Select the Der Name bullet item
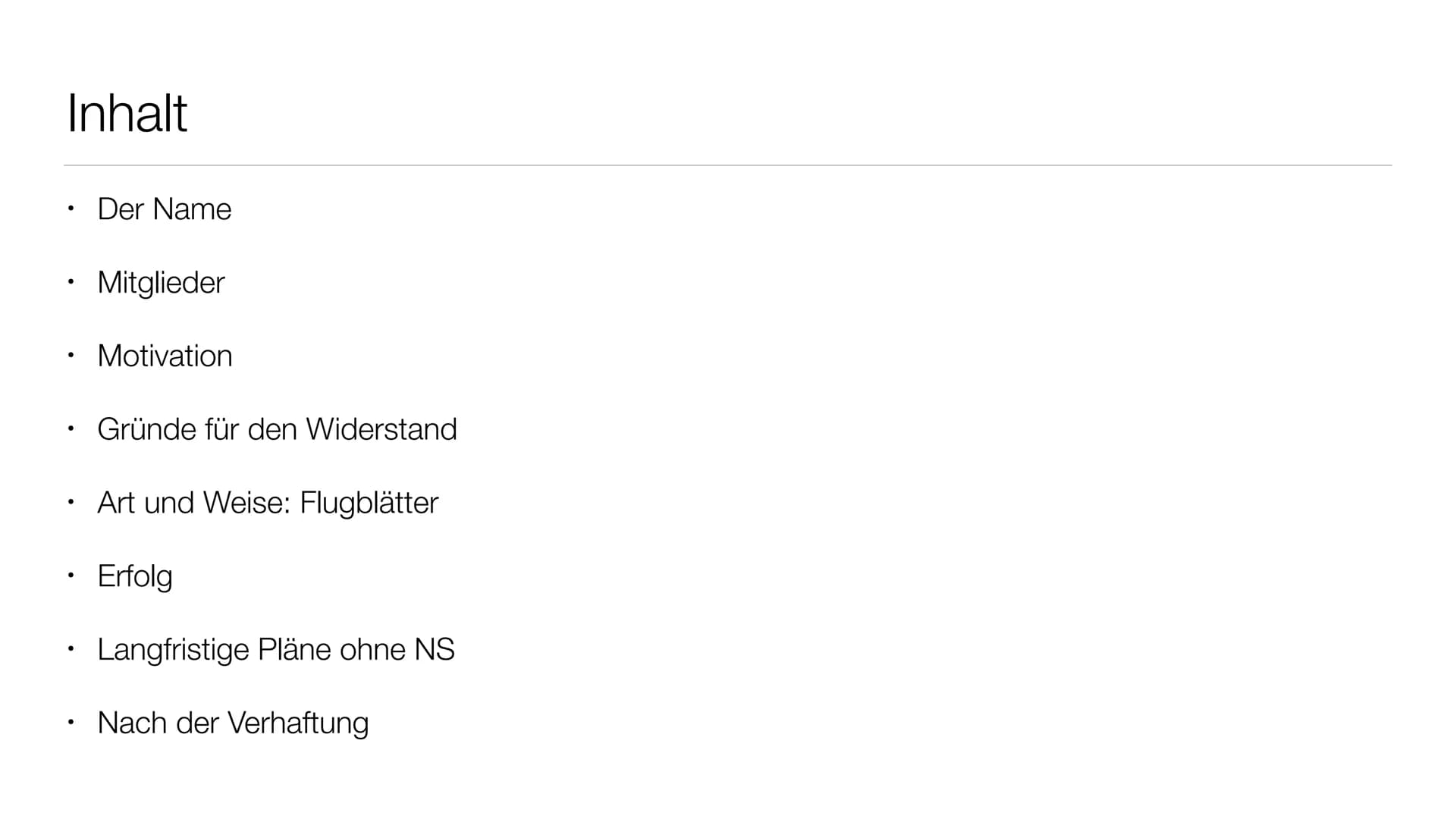Image resolution: width=1456 pixels, height=819 pixels. [x=165, y=209]
